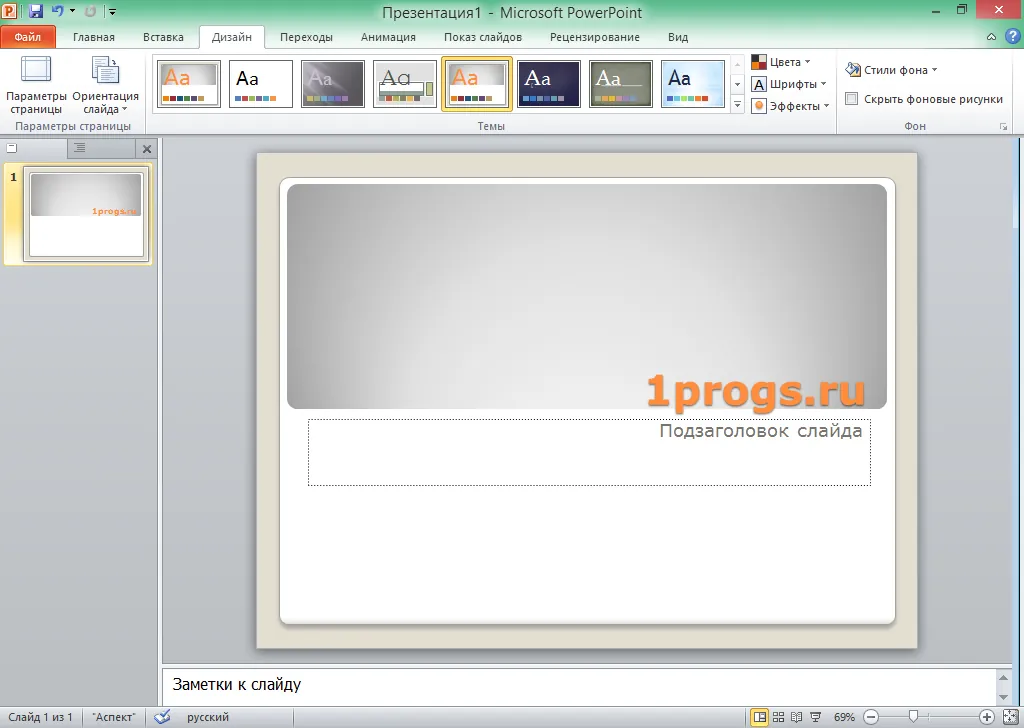Minimize the ribbon with the caret icon

991,37
